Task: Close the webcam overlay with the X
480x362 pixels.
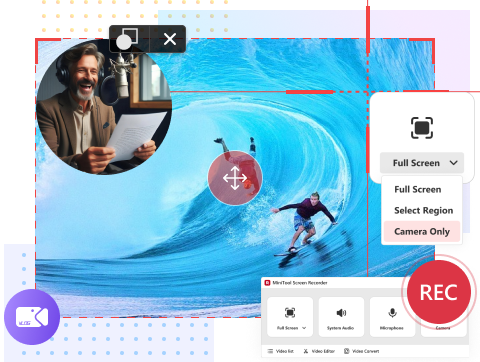Action: [x=170, y=39]
